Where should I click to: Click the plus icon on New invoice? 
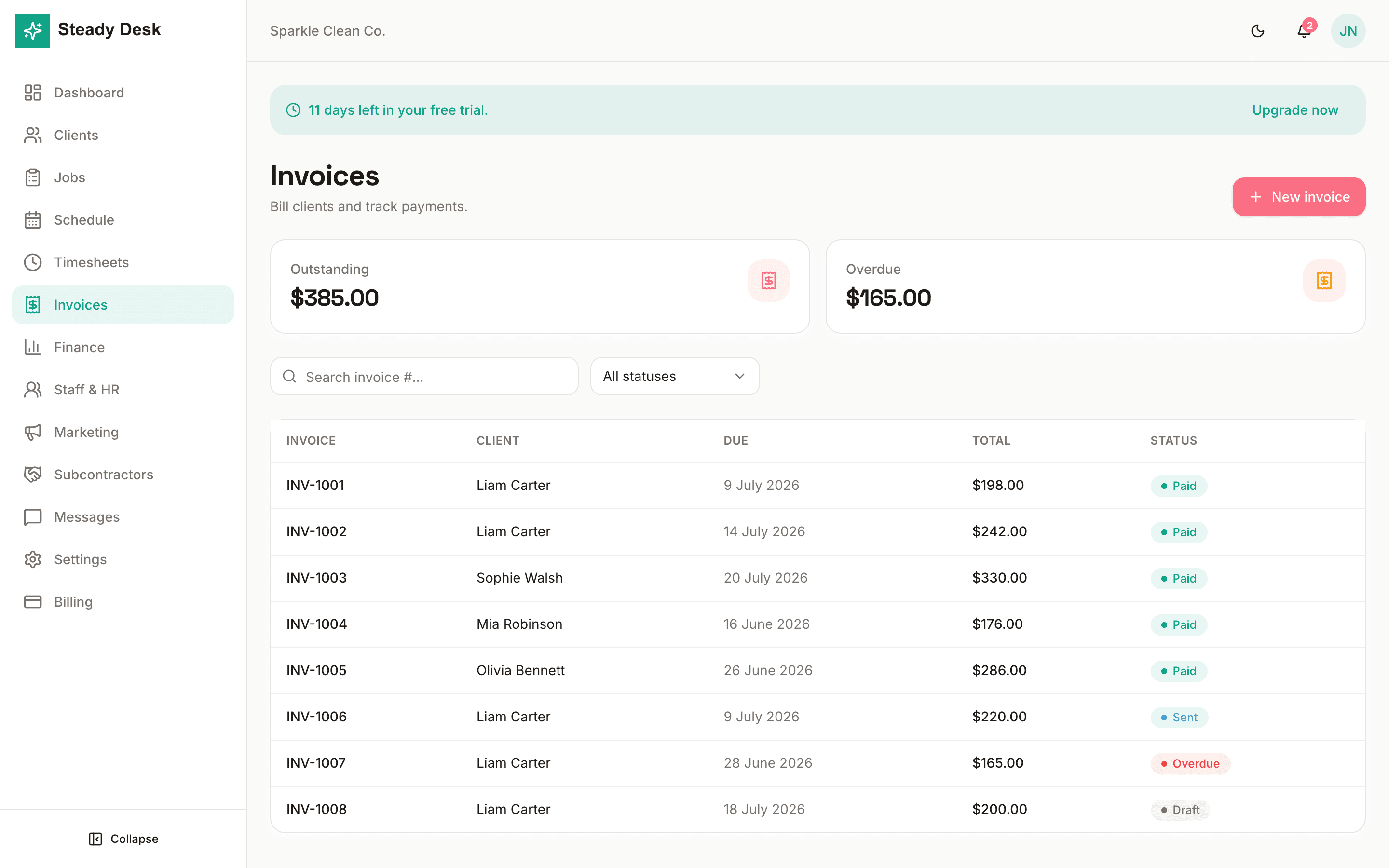1256,197
